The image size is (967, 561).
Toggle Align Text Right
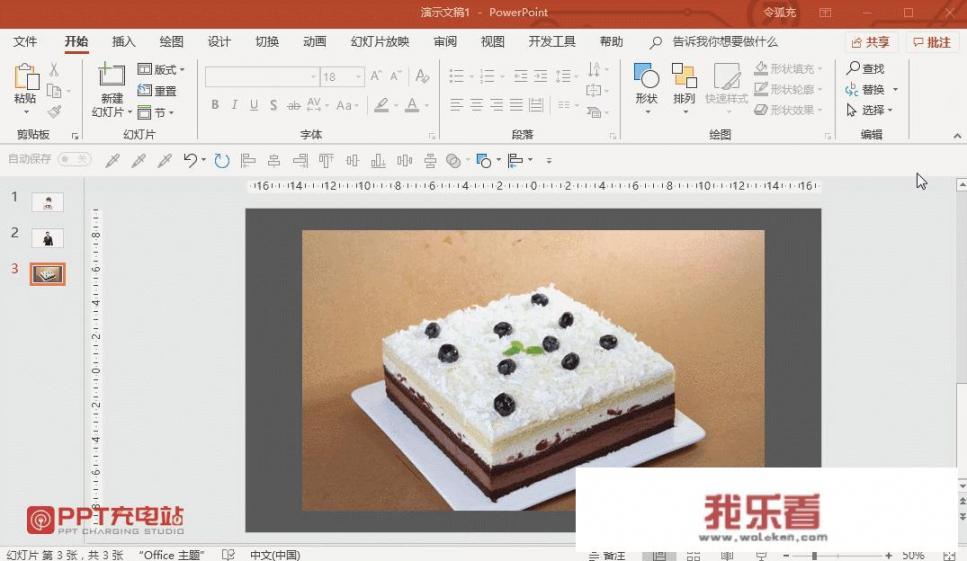[497, 105]
